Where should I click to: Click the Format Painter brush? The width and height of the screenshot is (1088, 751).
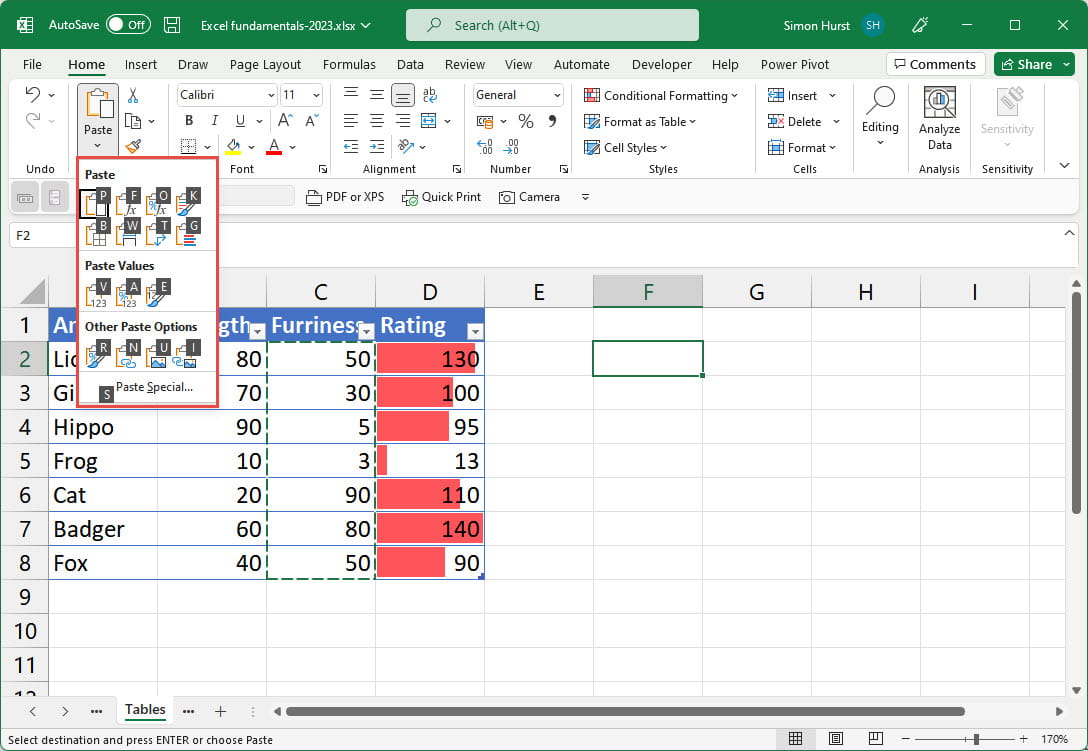[133, 147]
